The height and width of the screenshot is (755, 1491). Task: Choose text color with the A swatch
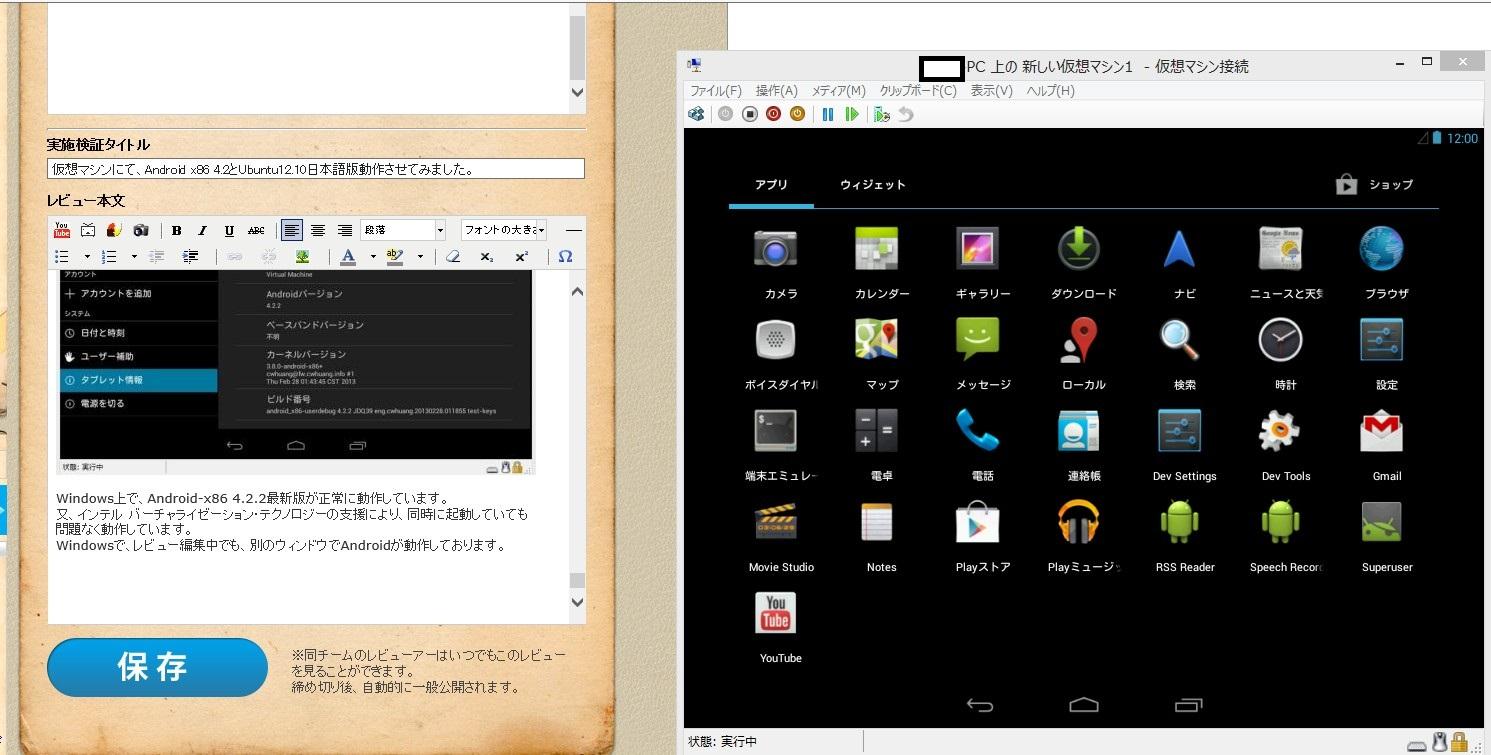click(x=348, y=257)
